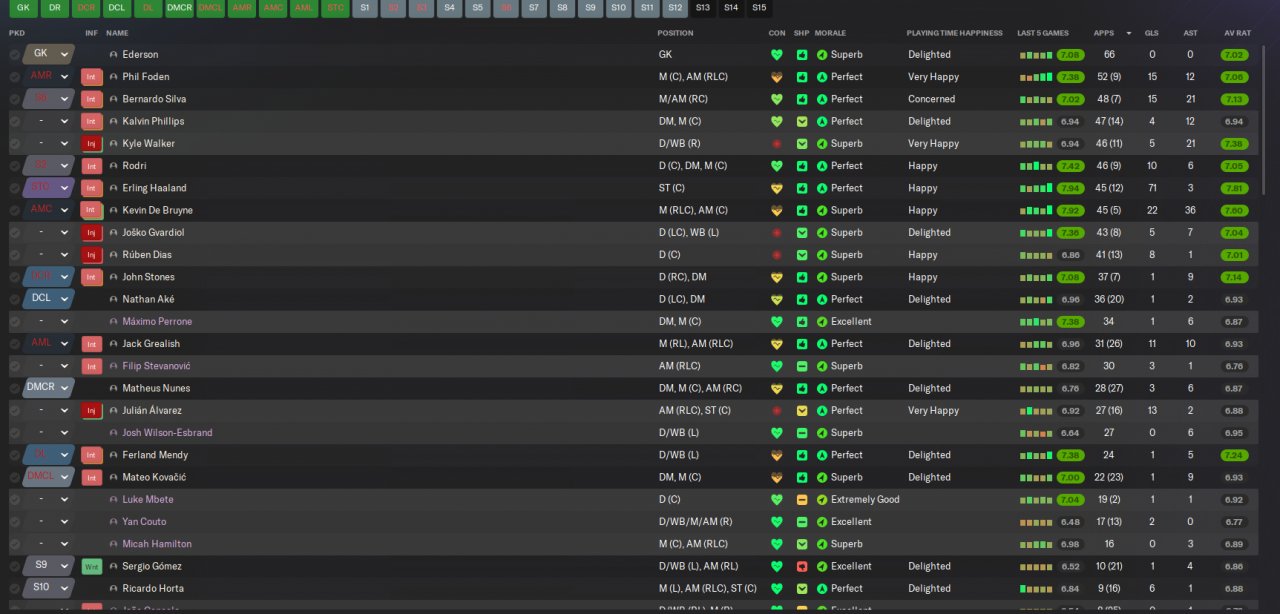The height and width of the screenshot is (614, 1280).
Task: Click John Stones's condition heart icon
Action: tap(776, 277)
